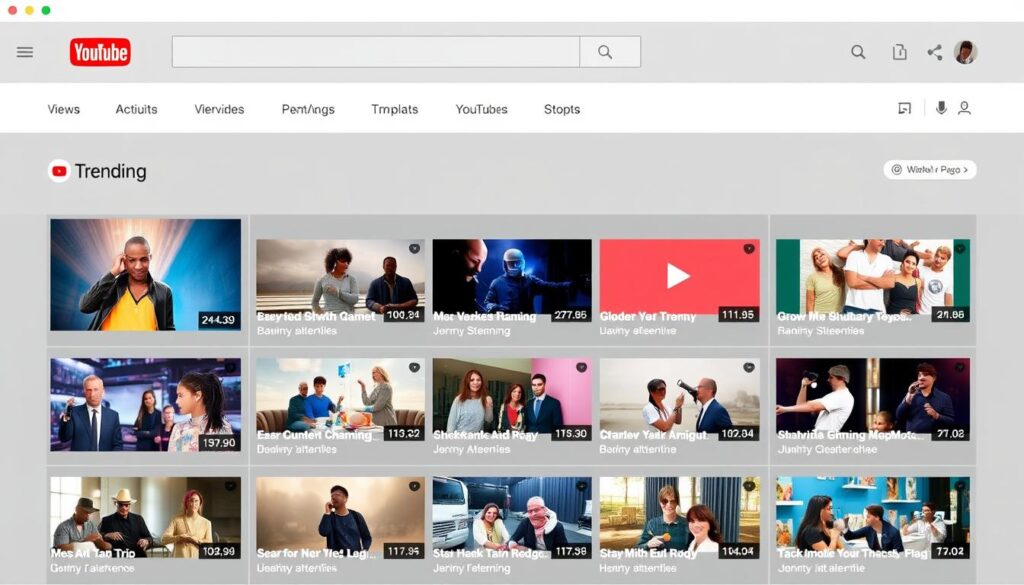
Task: Toggle the heart on Easr Cunten Chaming thumbnail
Action: (415, 368)
